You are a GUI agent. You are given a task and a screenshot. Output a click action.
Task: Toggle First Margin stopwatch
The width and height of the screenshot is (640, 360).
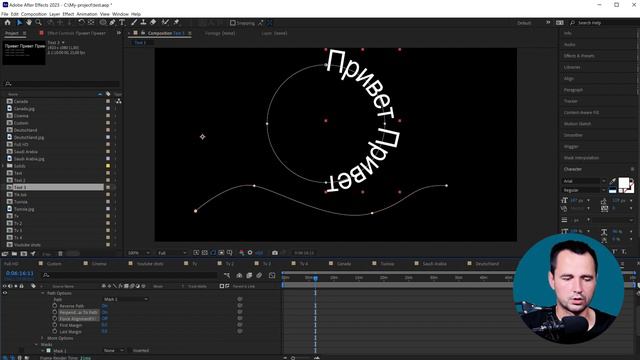click(55, 325)
